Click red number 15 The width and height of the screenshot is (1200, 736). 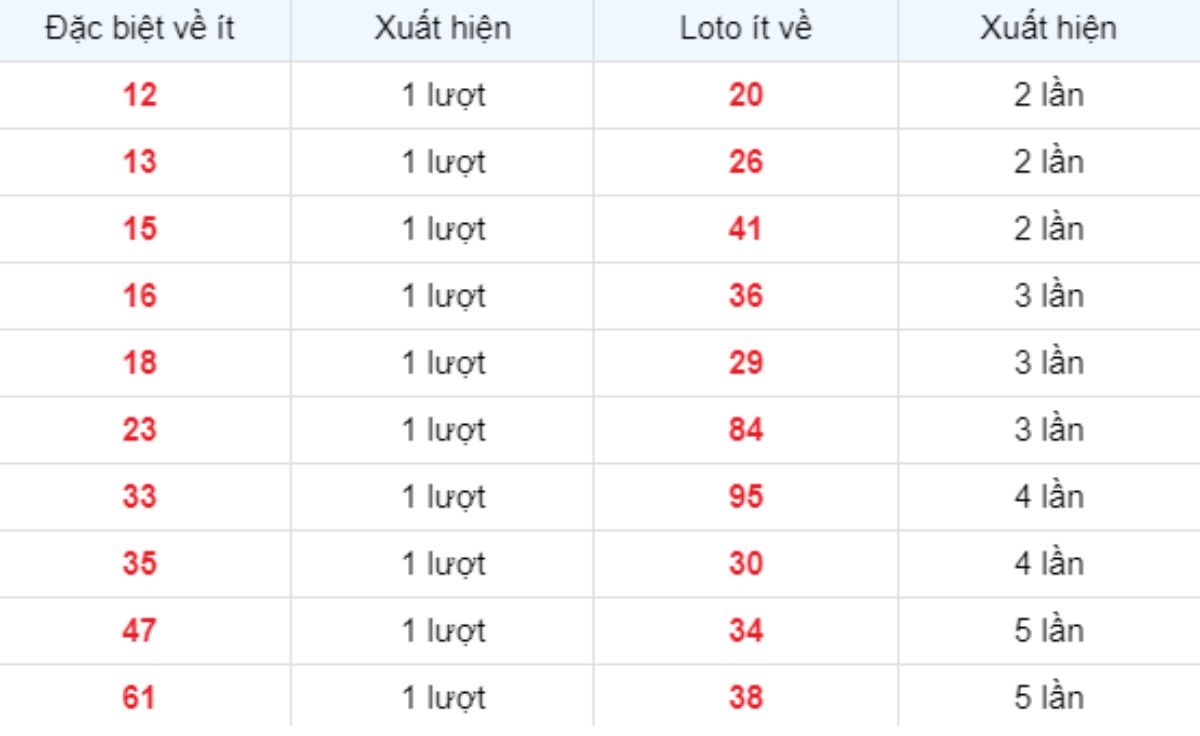[140, 229]
